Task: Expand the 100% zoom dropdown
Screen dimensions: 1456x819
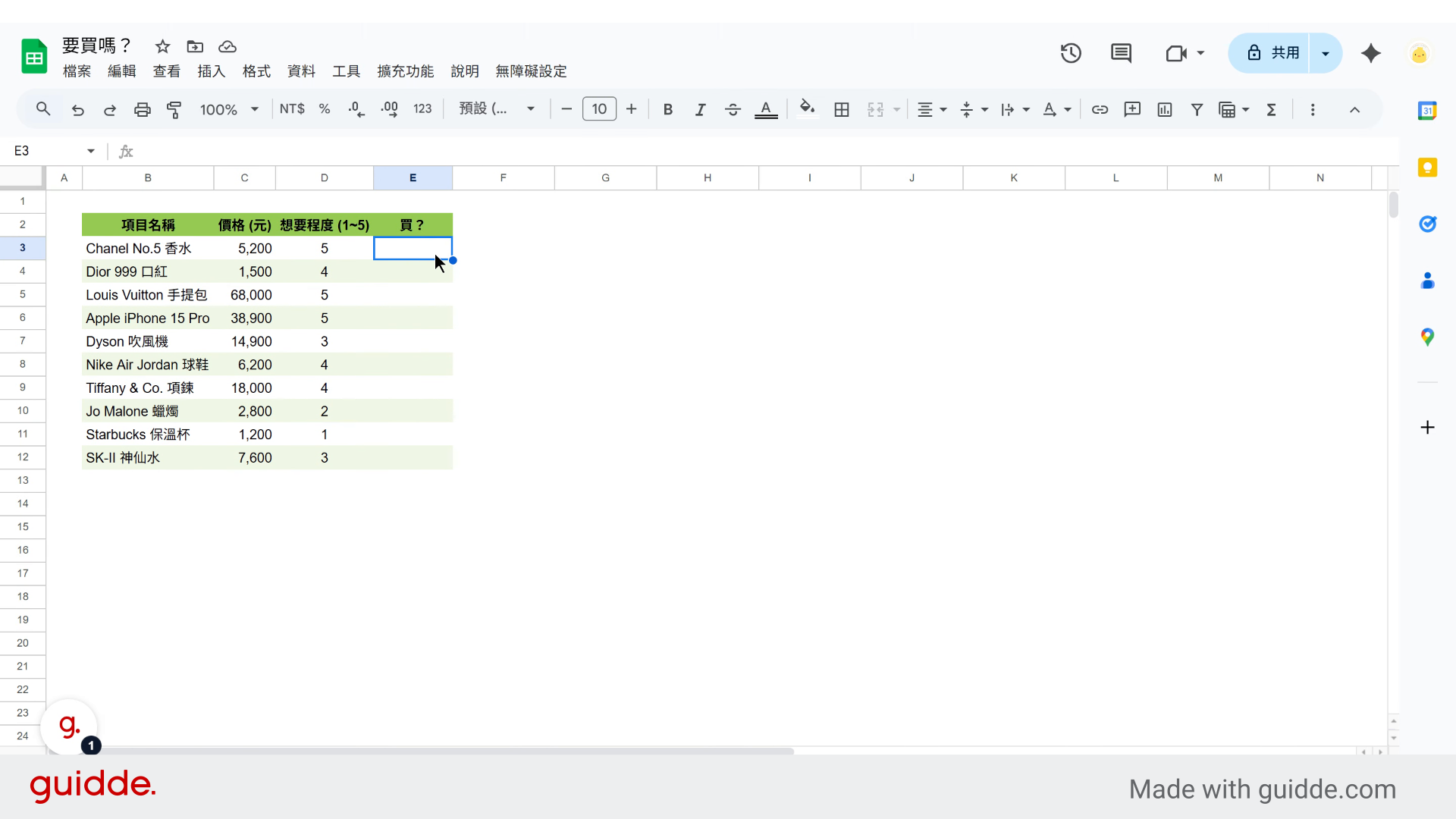Action: [229, 109]
